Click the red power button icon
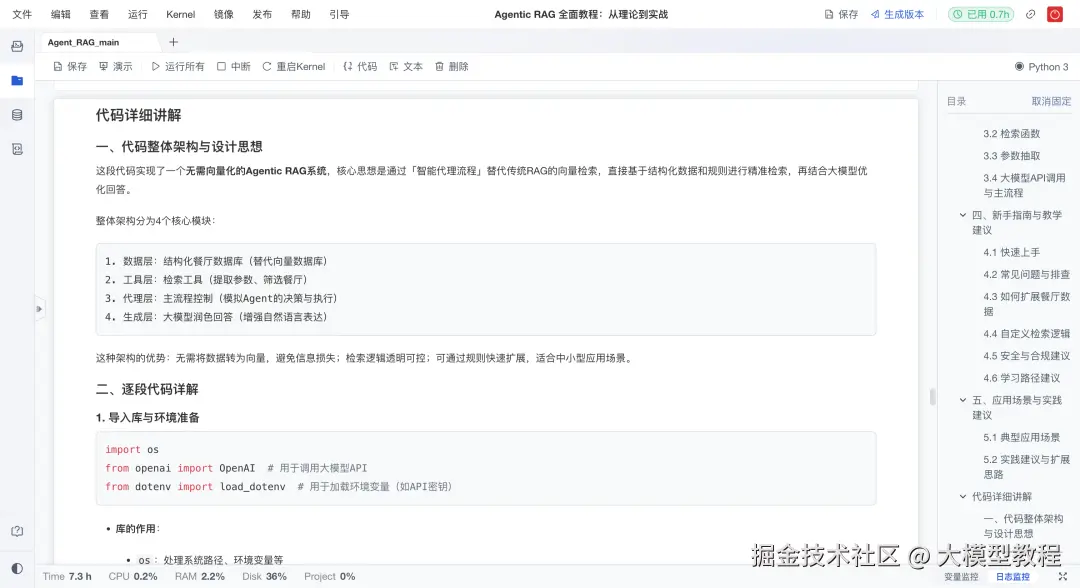 [x=1055, y=14]
